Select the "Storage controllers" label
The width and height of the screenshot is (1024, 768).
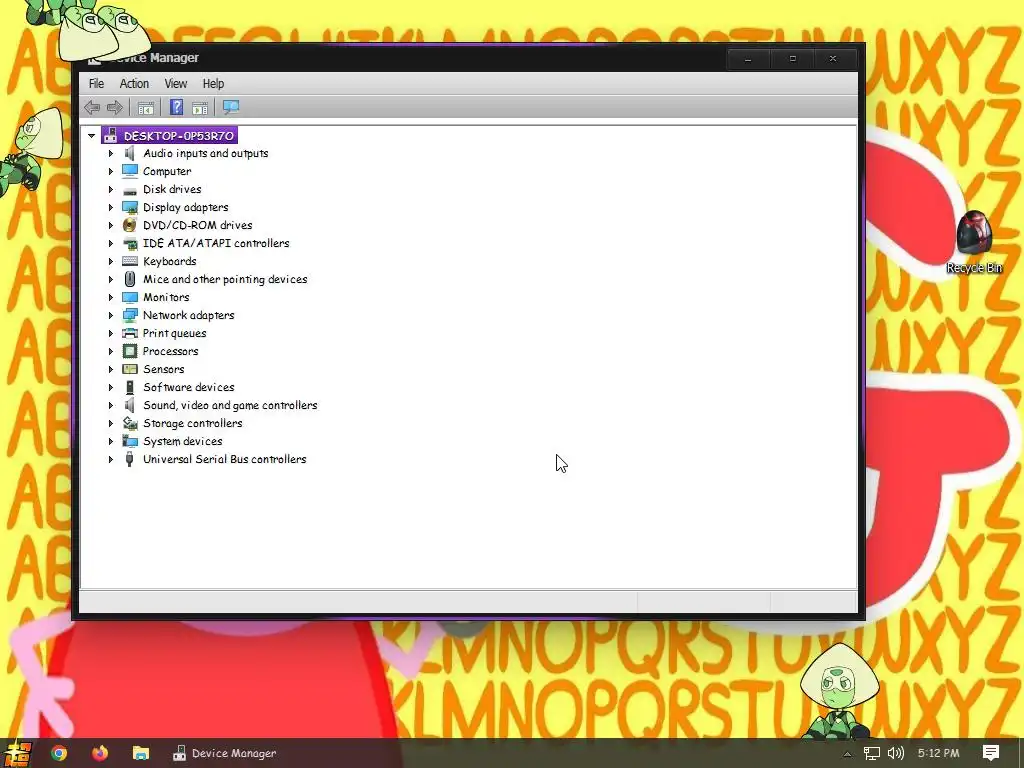click(193, 423)
